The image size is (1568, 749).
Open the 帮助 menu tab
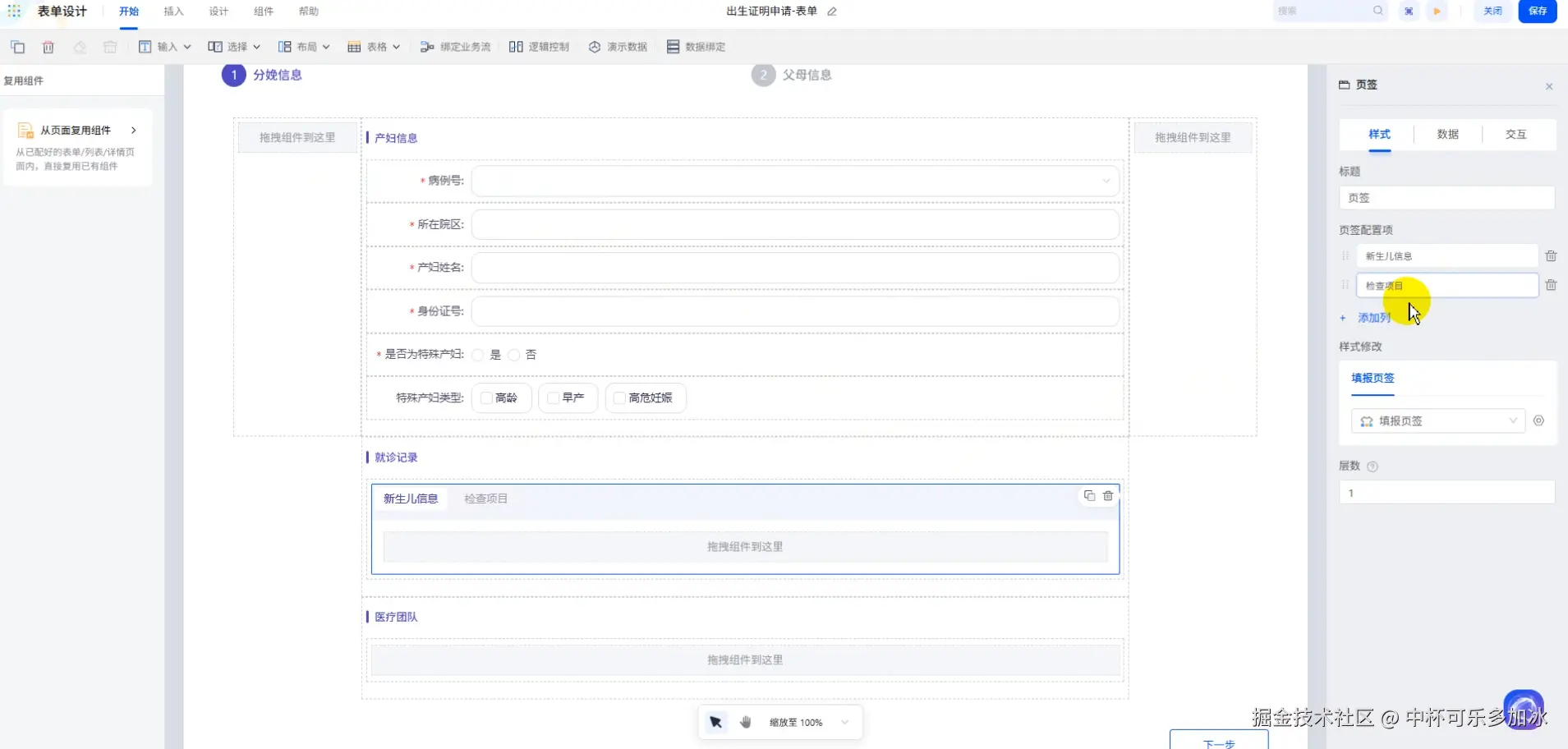point(309,11)
